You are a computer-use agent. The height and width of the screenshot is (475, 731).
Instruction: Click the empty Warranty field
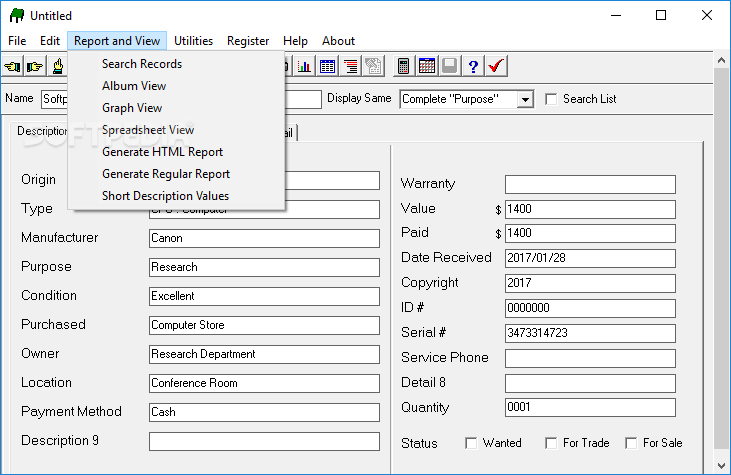[x=590, y=185]
